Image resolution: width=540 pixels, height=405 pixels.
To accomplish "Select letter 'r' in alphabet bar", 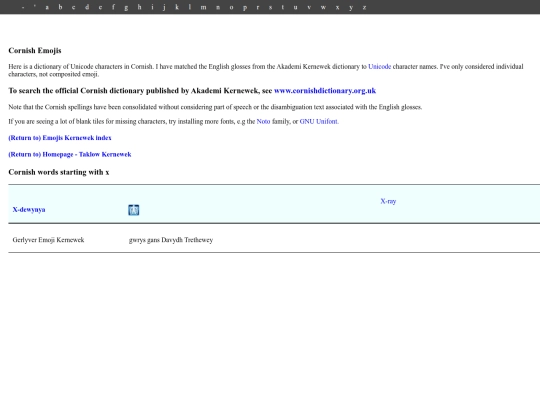I will click(258, 7).
